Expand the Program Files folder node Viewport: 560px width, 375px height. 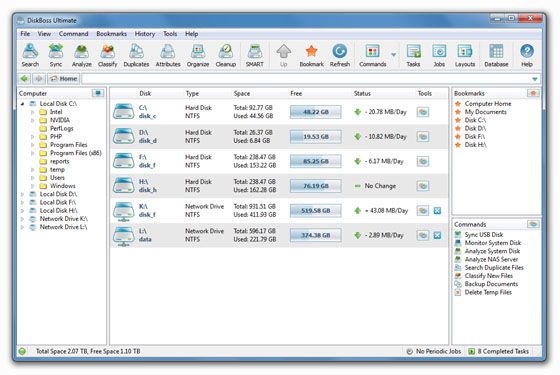tap(32, 145)
